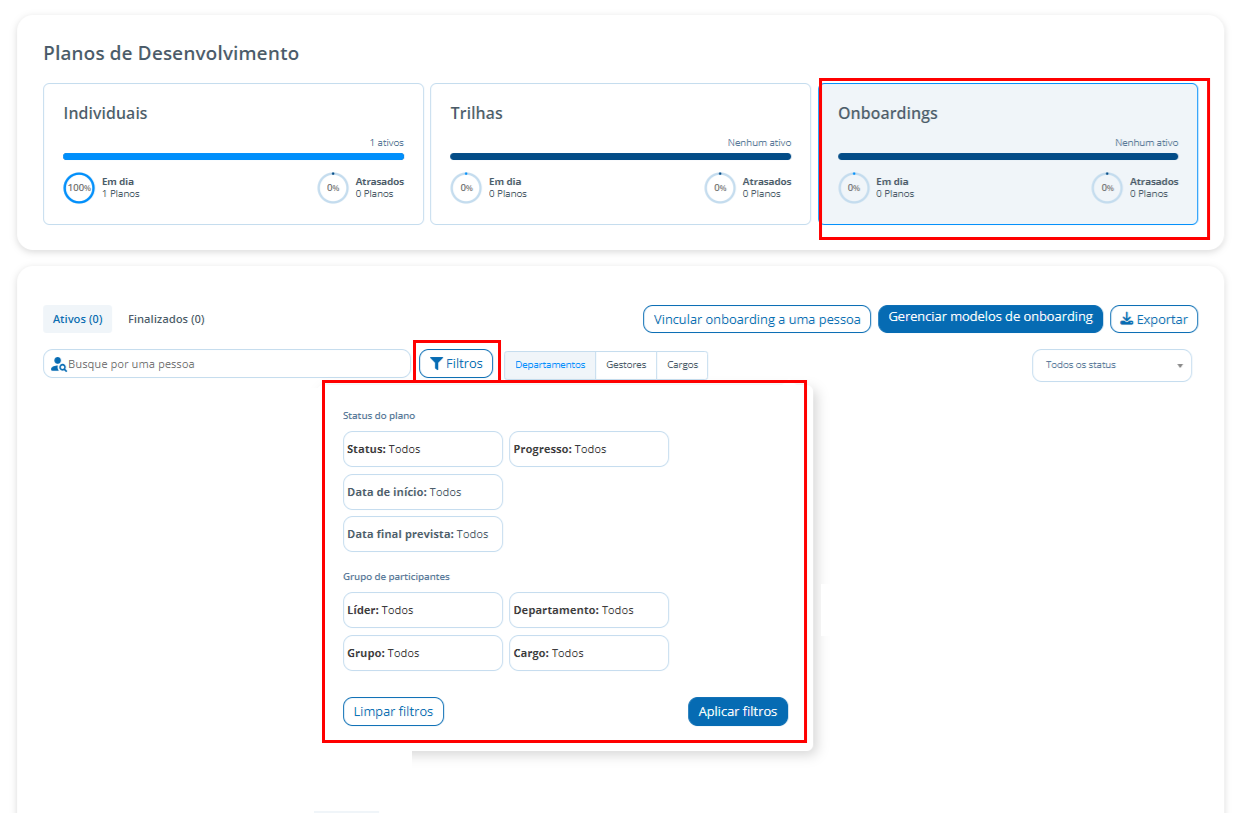Viewport: 1237px width, 813px height.
Task: Click Aplicar filtros
Action: [738, 712]
